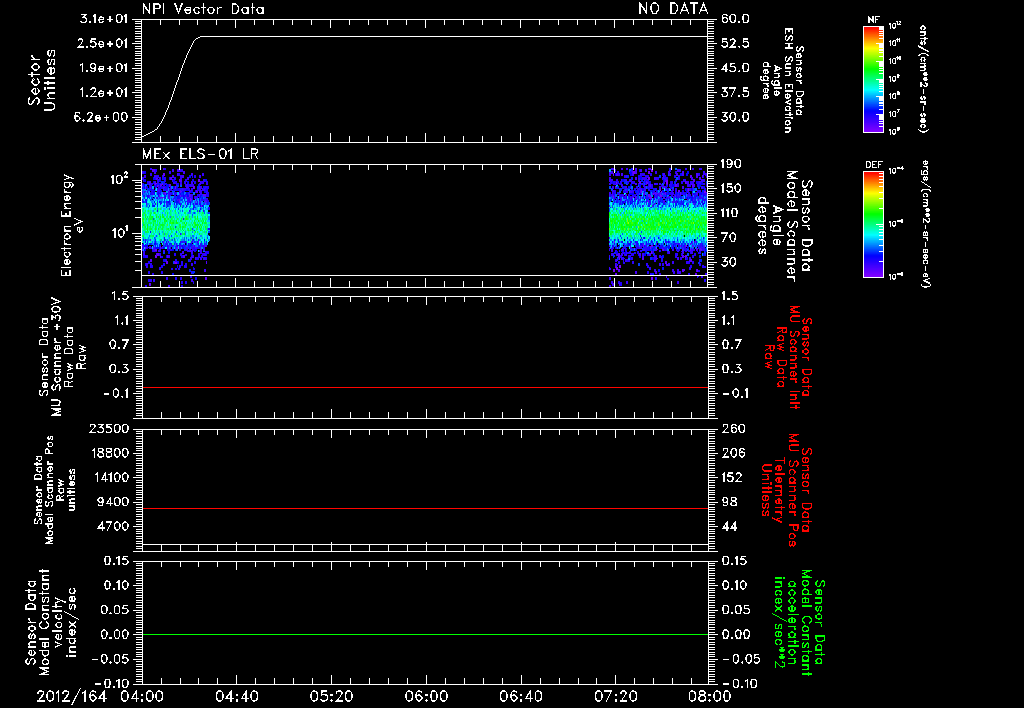1024x708 pixels.
Task: Click the green "Model Constant acceleration" title
Action: pyautogui.click(x=799, y=622)
